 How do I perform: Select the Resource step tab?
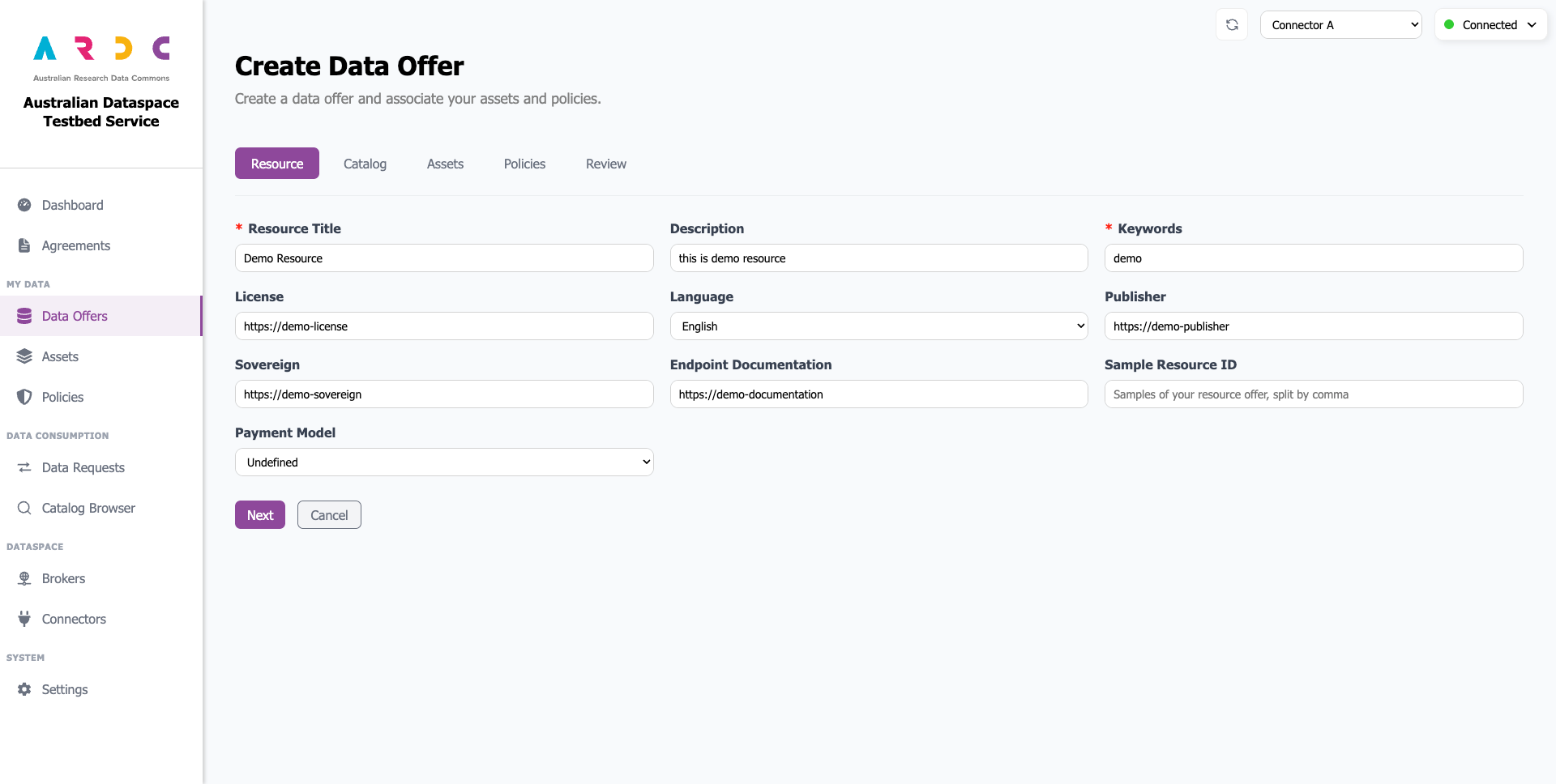[x=277, y=164]
